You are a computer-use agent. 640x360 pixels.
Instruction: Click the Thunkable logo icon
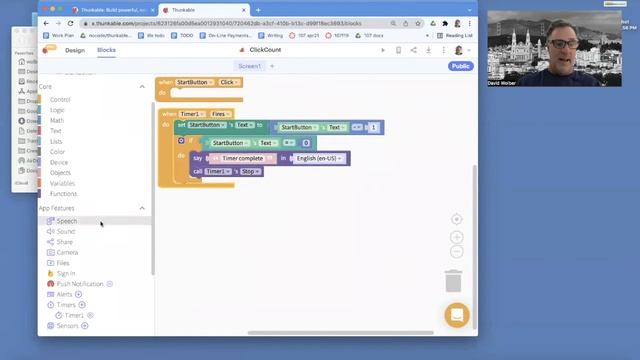[49, 50]
